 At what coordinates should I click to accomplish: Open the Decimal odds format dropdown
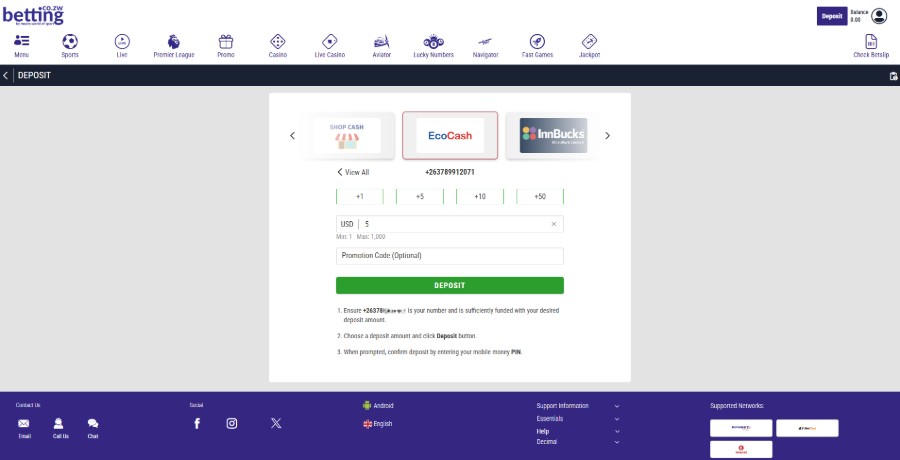tap(578, 442)
